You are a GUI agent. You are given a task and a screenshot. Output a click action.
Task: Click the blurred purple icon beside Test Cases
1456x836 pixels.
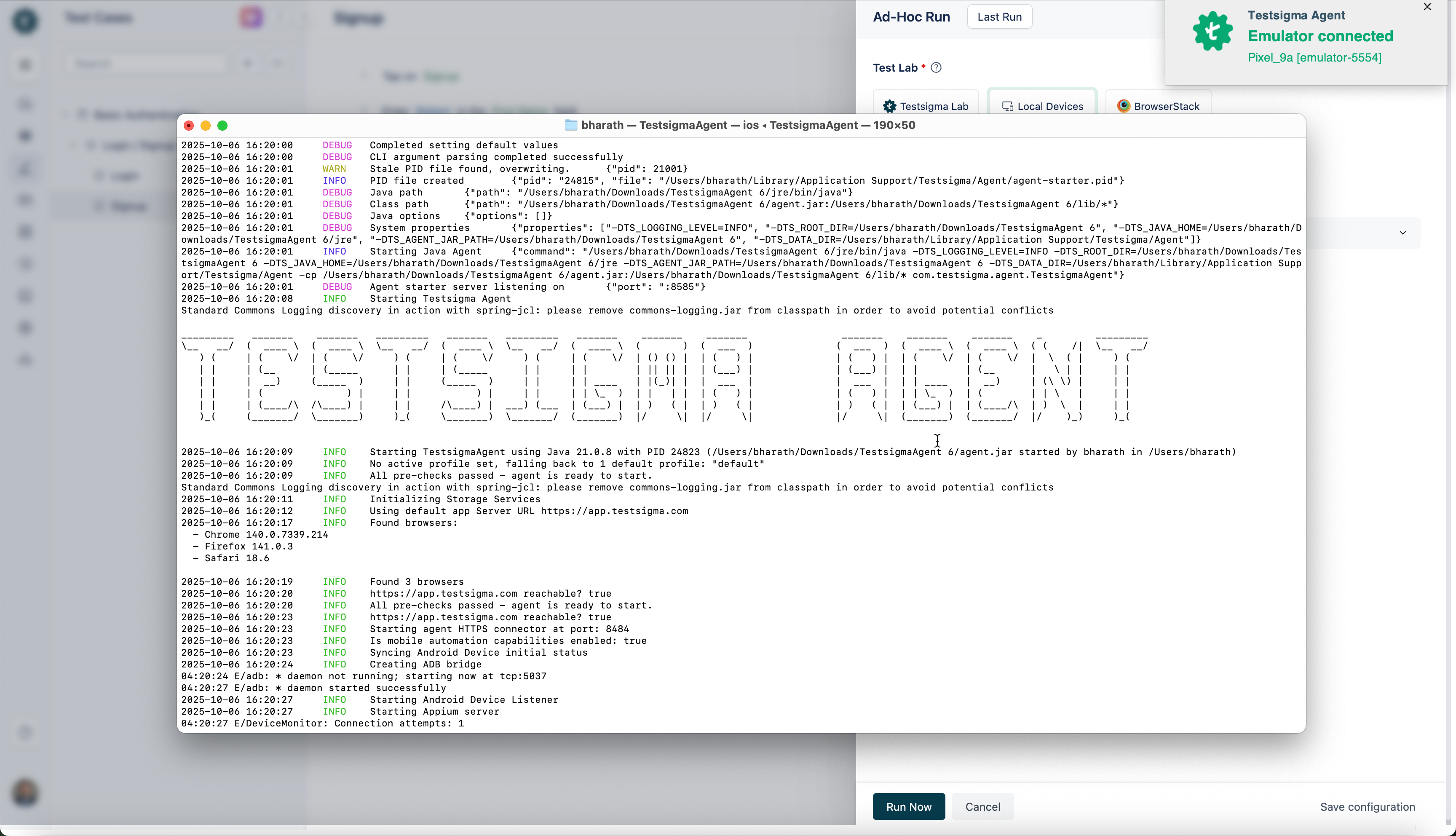(x=252, y=18)
